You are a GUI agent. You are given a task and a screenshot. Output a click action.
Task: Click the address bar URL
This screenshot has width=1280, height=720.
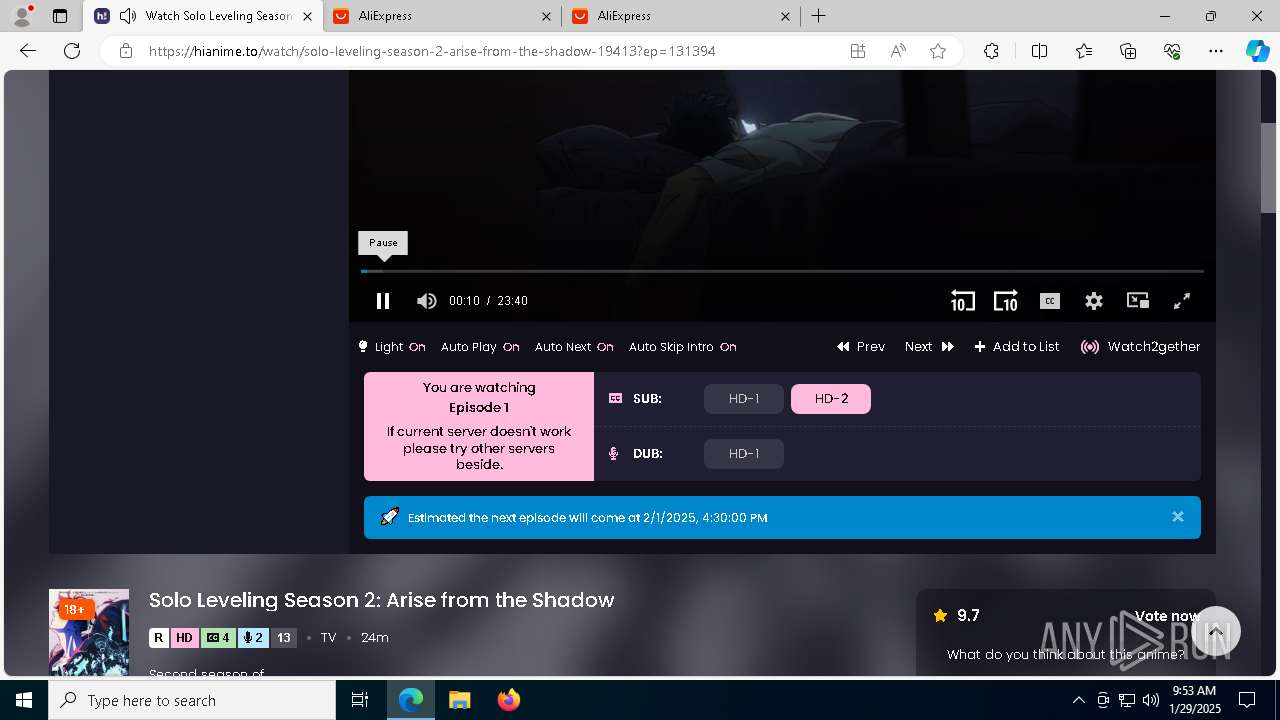[x=432, y=51]
